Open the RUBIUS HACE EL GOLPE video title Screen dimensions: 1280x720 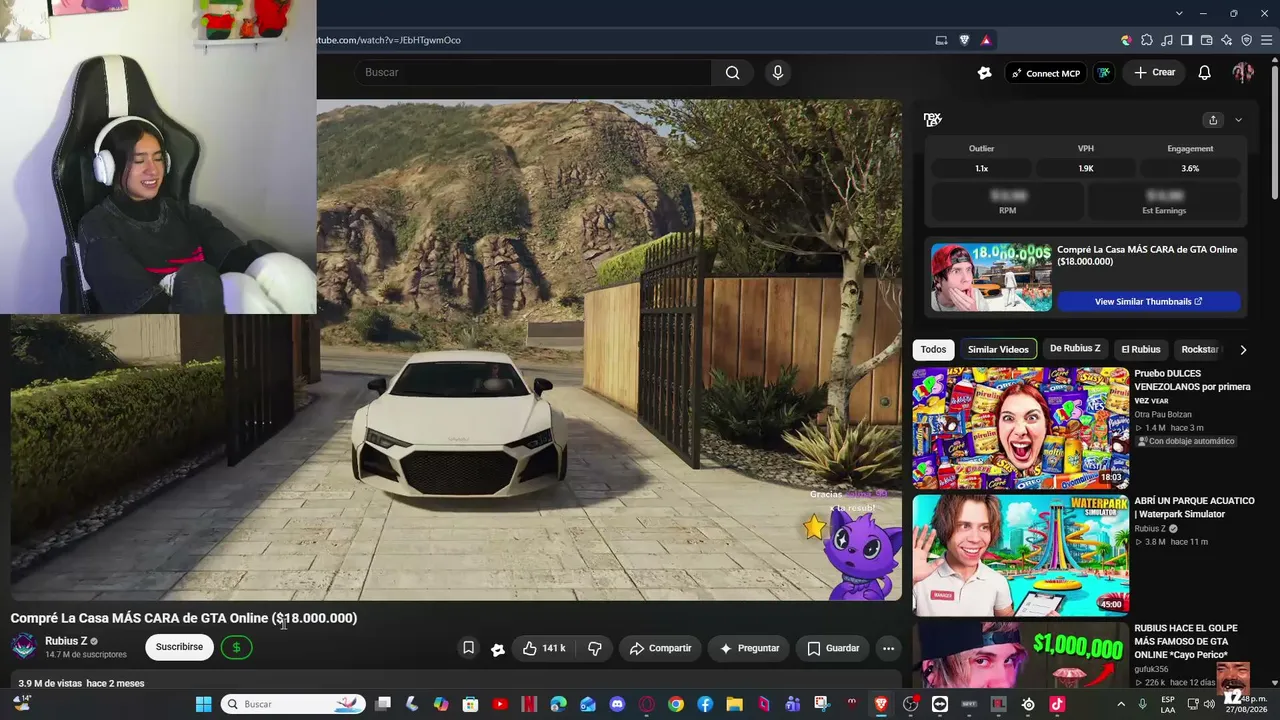click(1186, 641)
